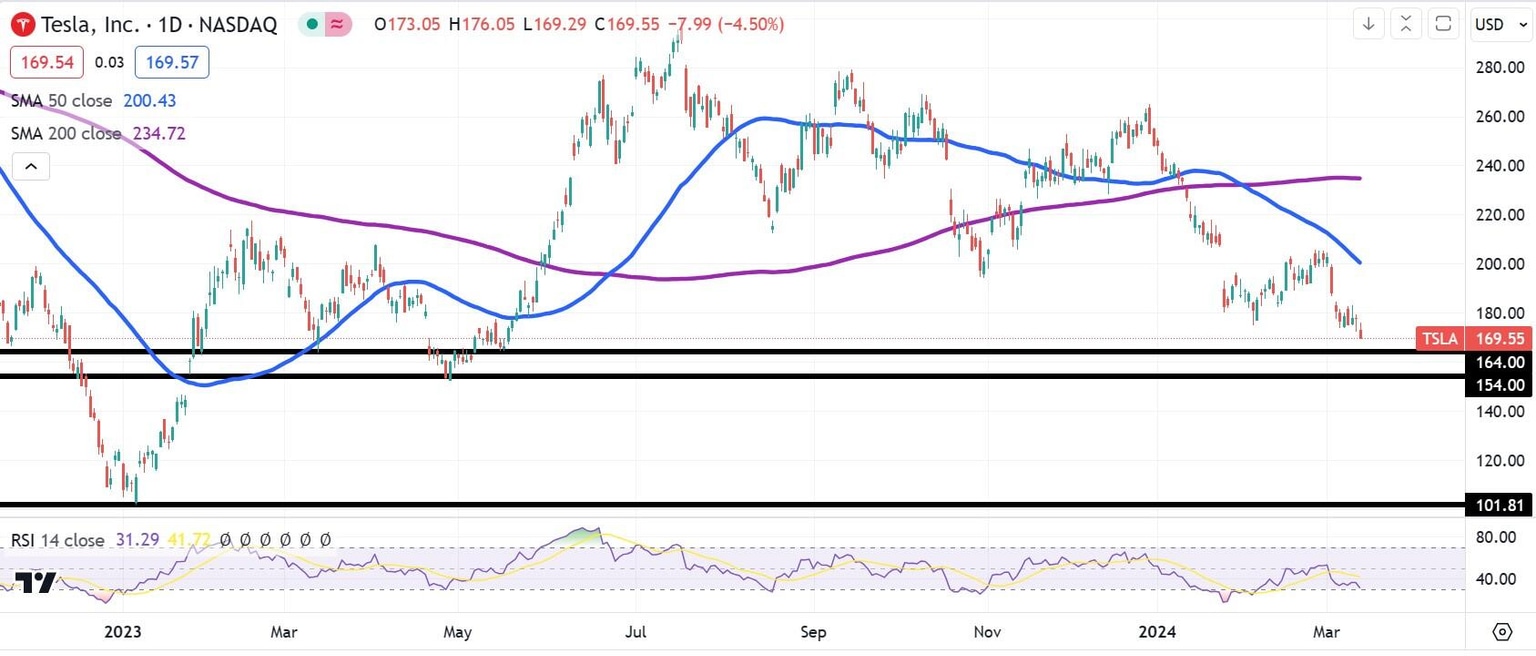Click the 2024 label on time axis

pos(1156,632)
